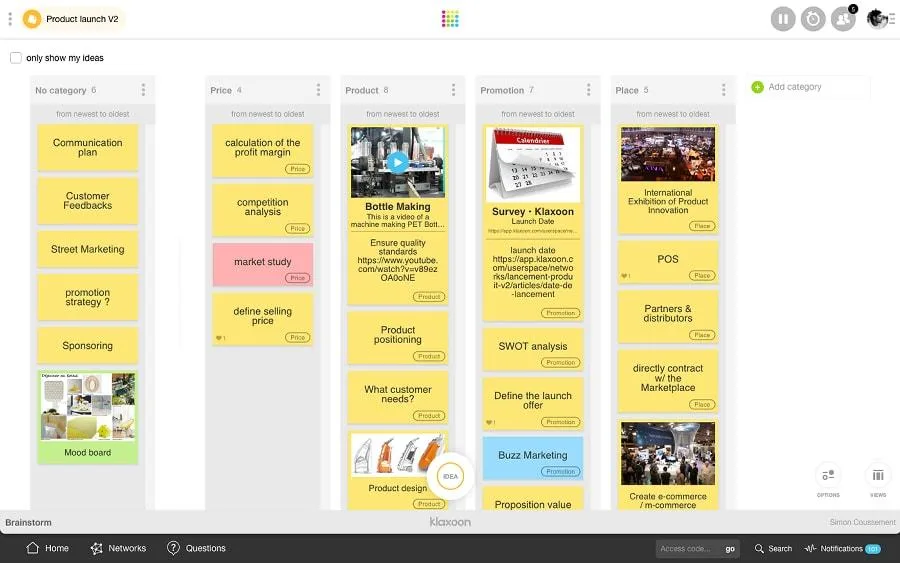Like the Define the launch offer heart
Image resolution: width=900 pixels, height=563 pixels.
(x=490, y=422)
